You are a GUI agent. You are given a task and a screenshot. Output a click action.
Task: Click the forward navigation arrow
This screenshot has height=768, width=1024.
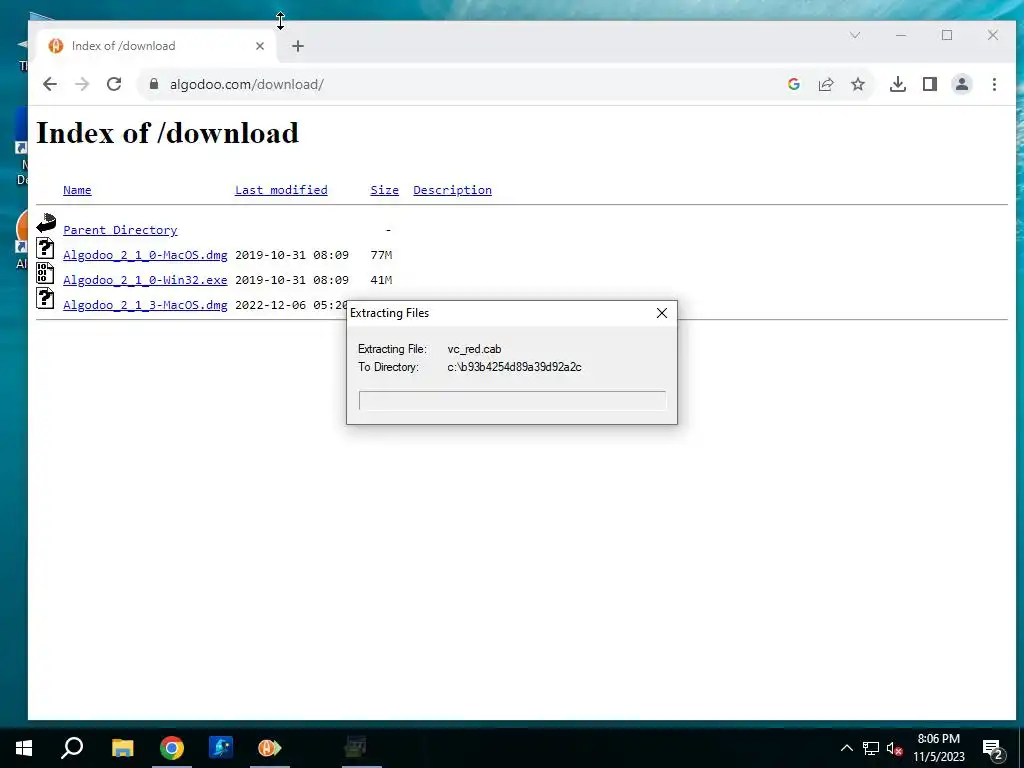coord(82,84)
